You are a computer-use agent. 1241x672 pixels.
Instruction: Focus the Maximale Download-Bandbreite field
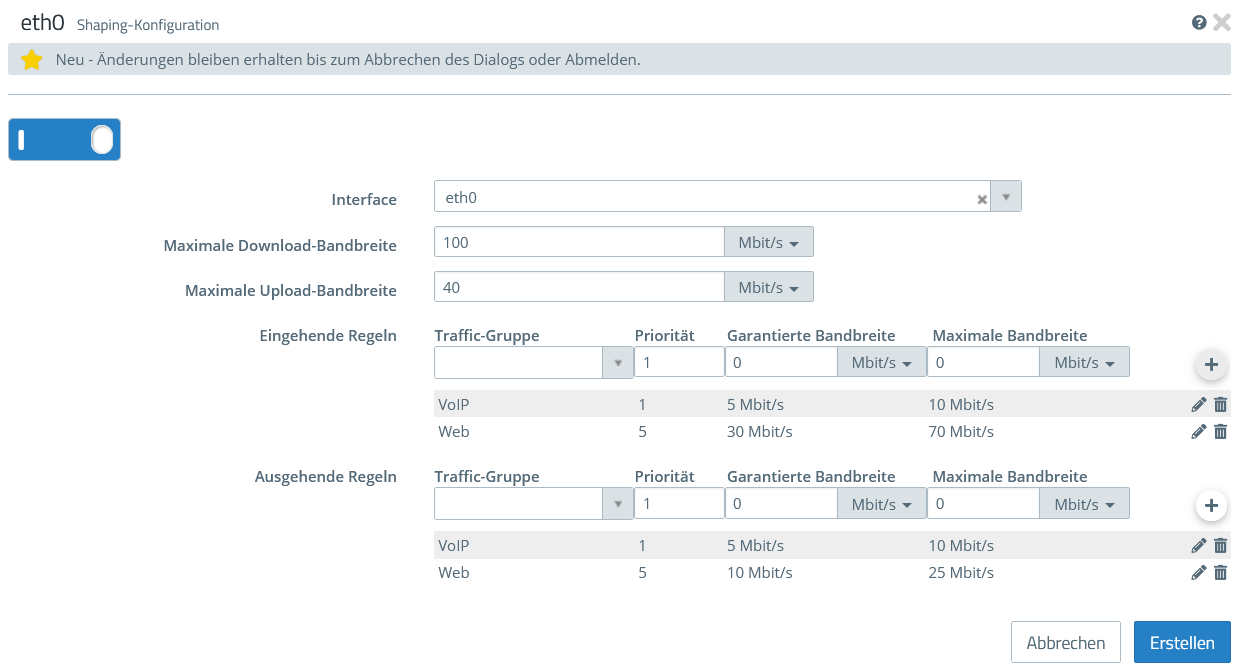pyautogui.click(x=579, y=243)
